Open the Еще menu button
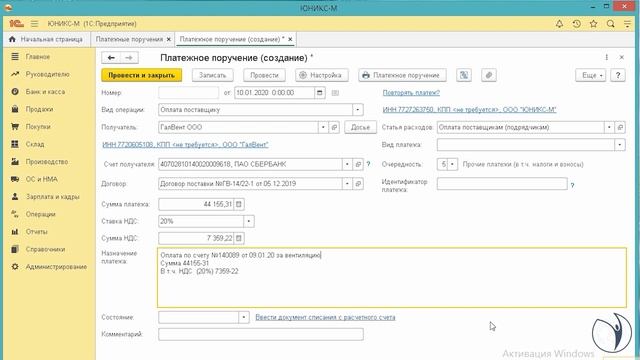Image resolution: width=640 pixels, height=360 pixels. (590, 75)
